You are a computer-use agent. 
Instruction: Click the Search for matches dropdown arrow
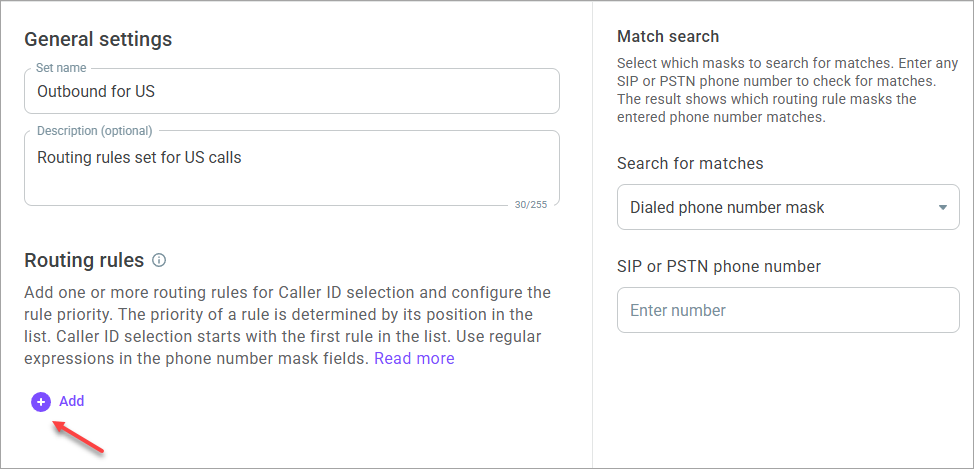(x=942, y=208)
